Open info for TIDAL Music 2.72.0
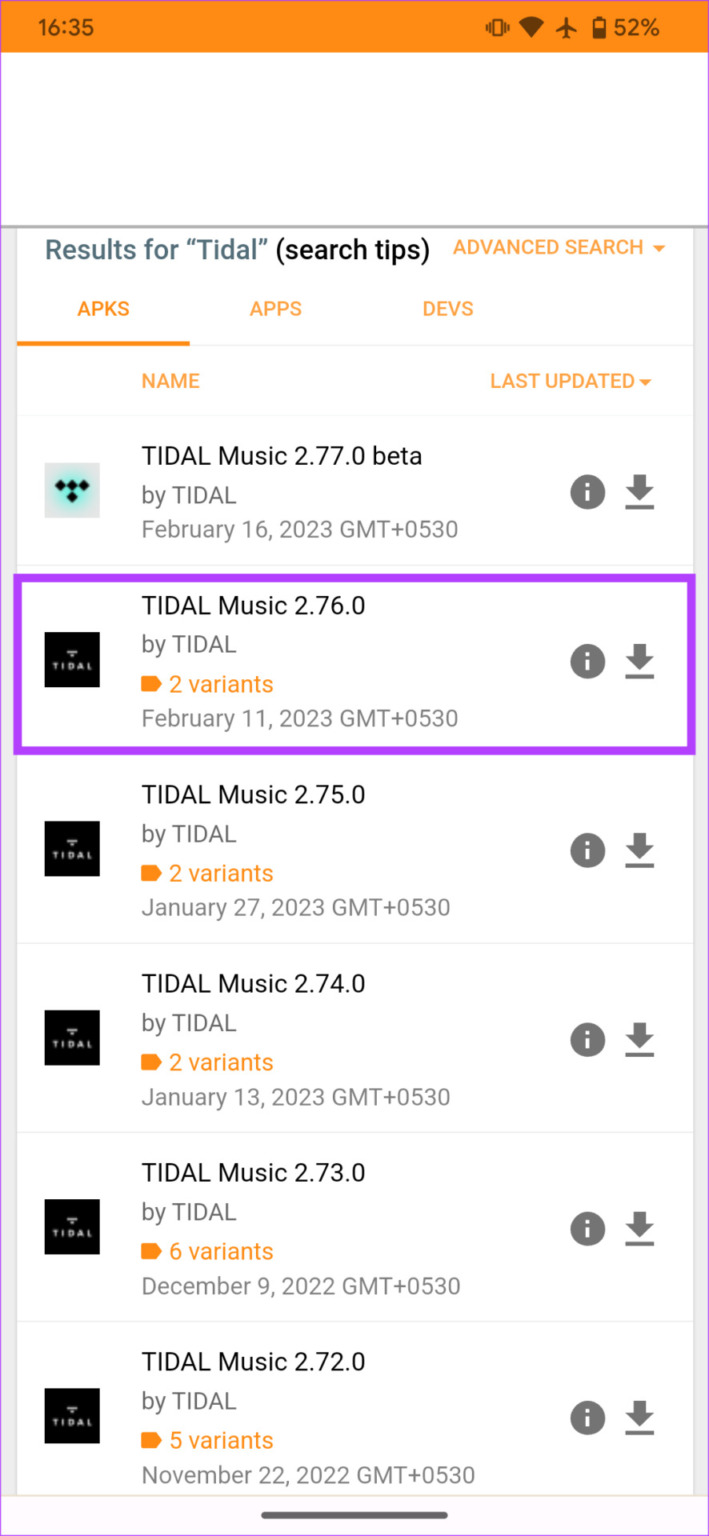The width and height of the screenshot is (709, 1536). 588,1417
